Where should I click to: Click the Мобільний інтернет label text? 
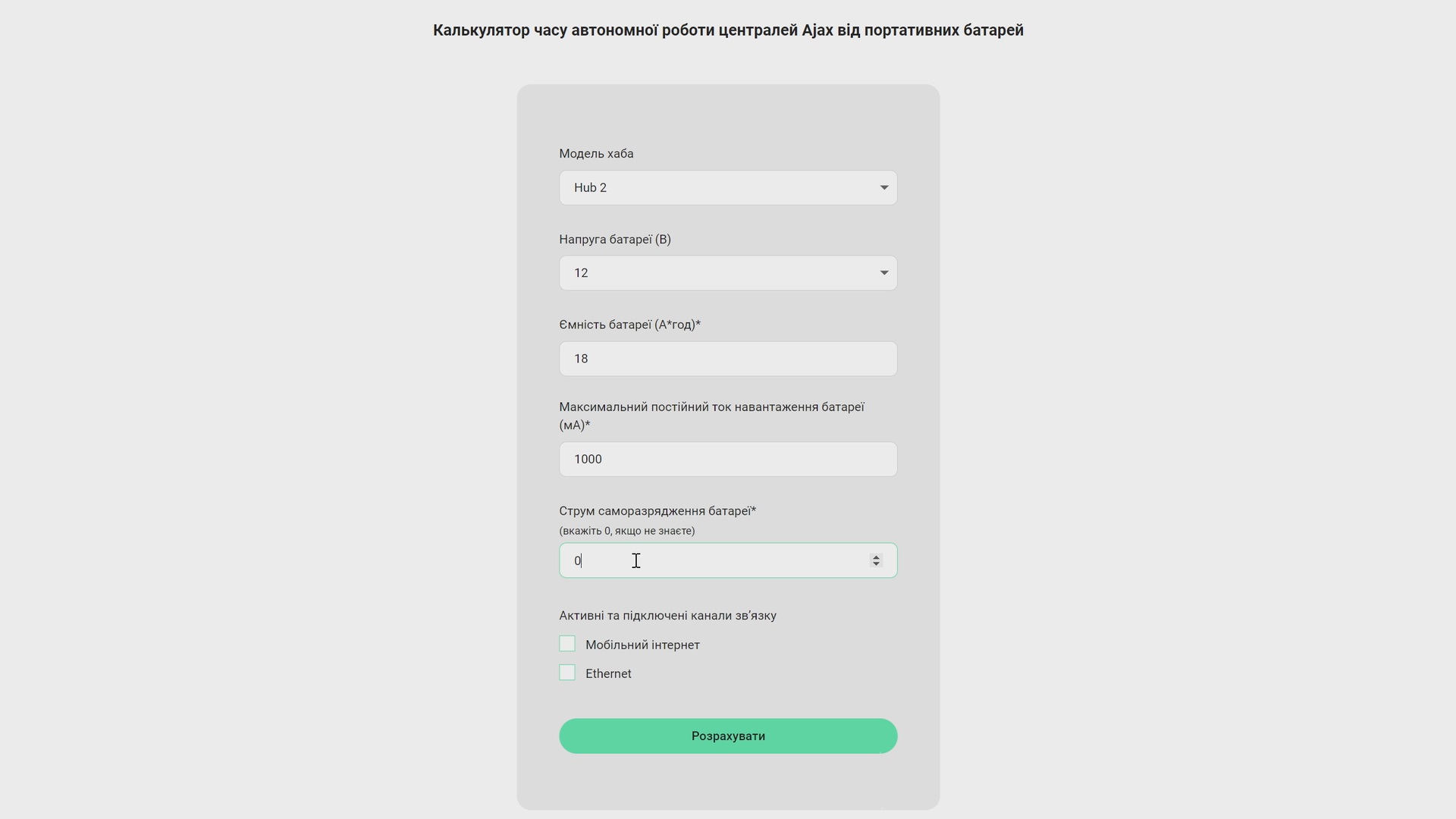tap(642, 645)
